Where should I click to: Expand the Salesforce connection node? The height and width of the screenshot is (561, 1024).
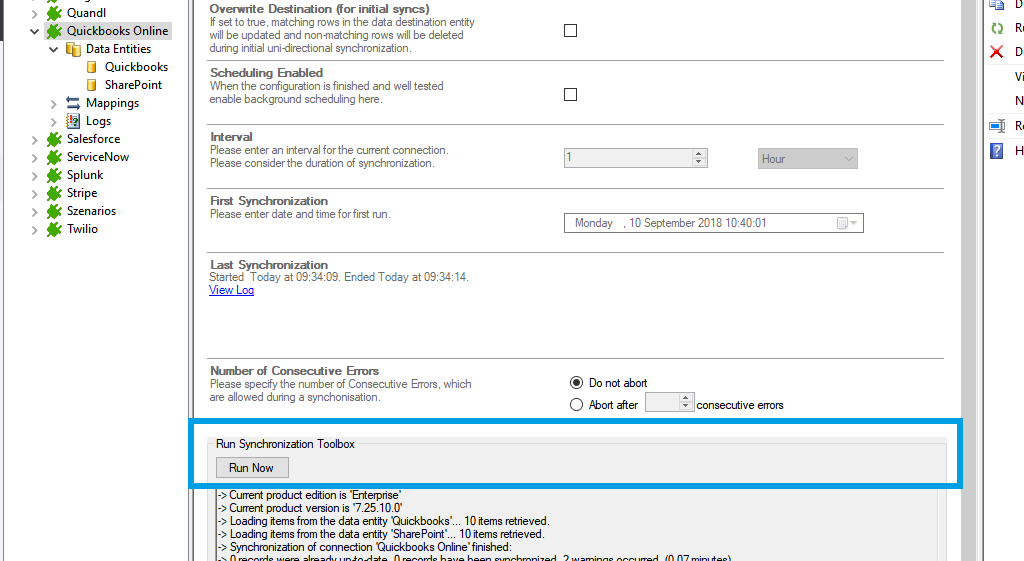[x=35, y=139]
